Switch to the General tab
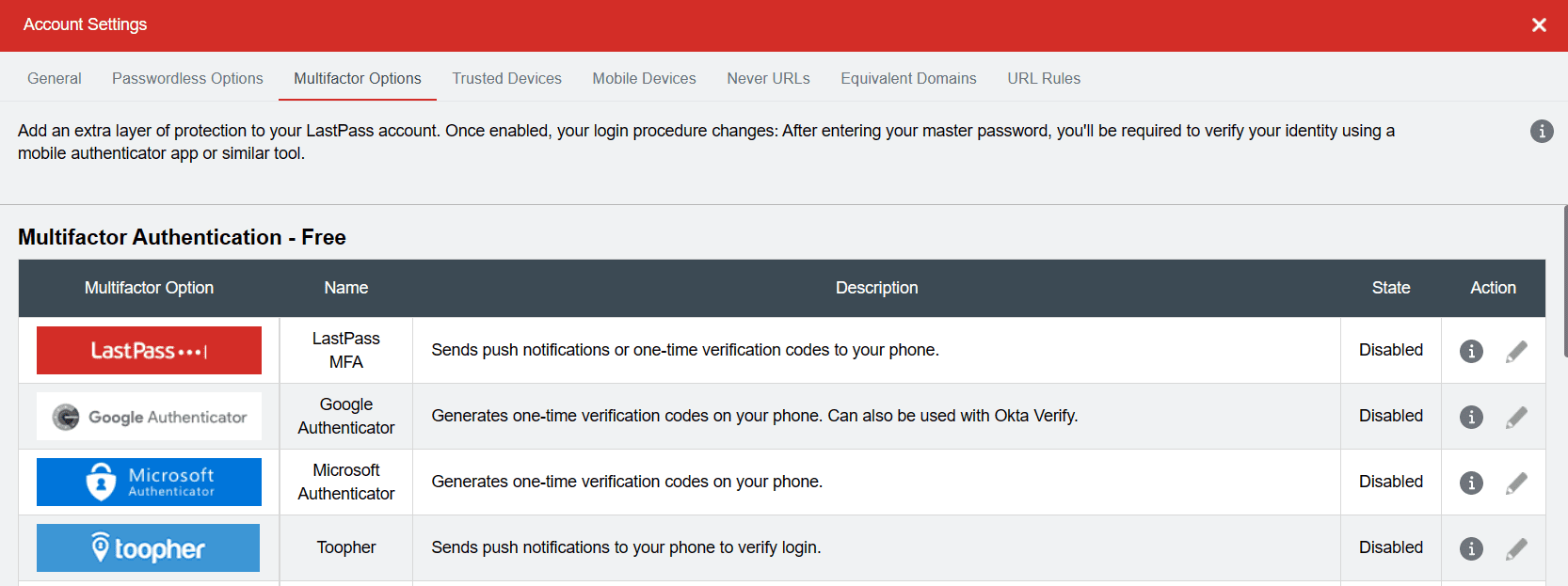The image size is (1568, 586). 55,78
